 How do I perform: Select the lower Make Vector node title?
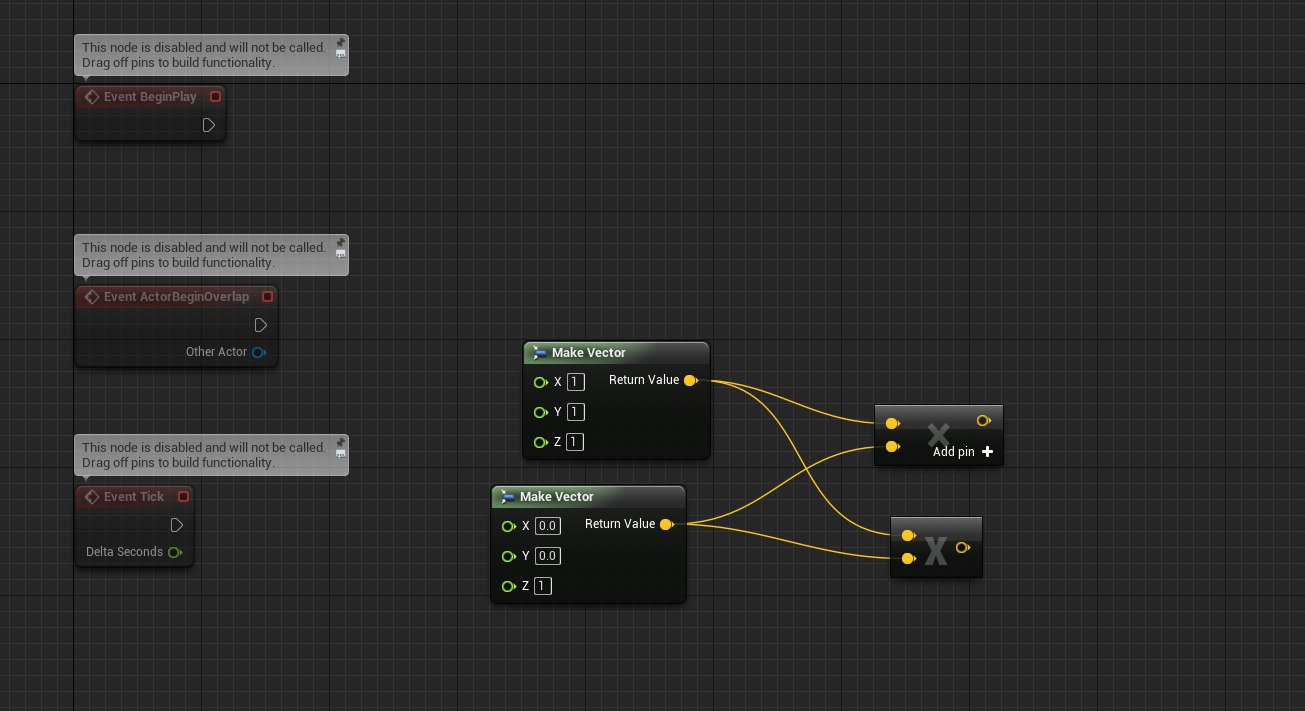557,497
